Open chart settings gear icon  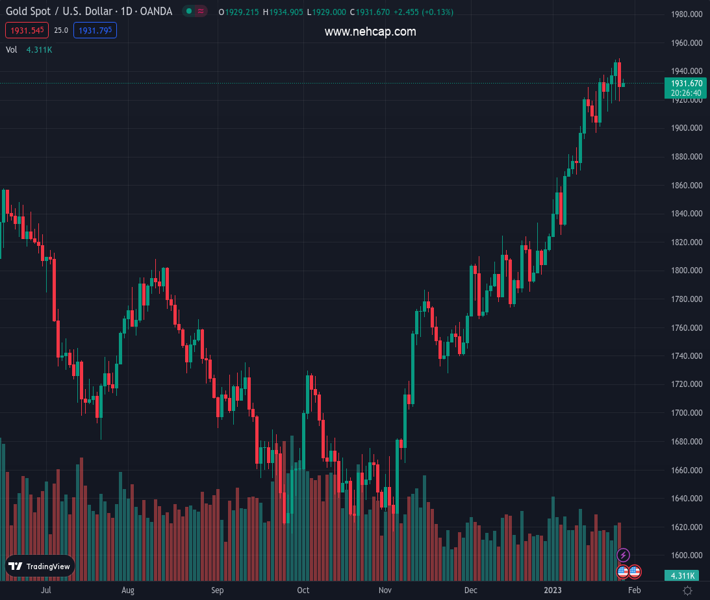[x=687, y=591]
